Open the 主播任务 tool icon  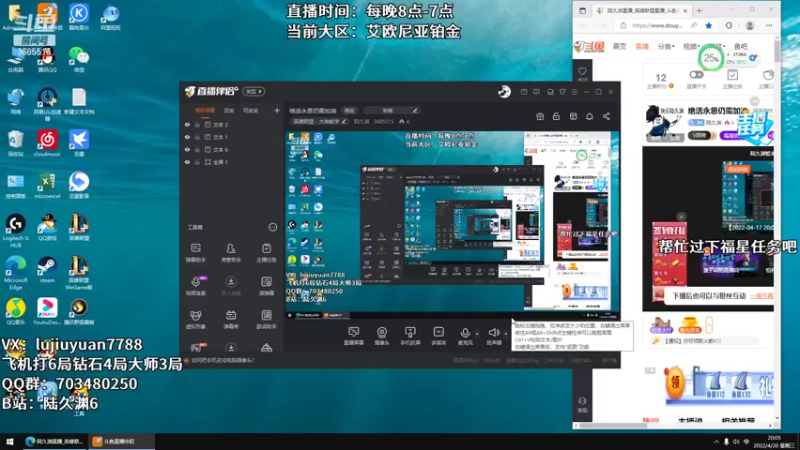[266, 253]
